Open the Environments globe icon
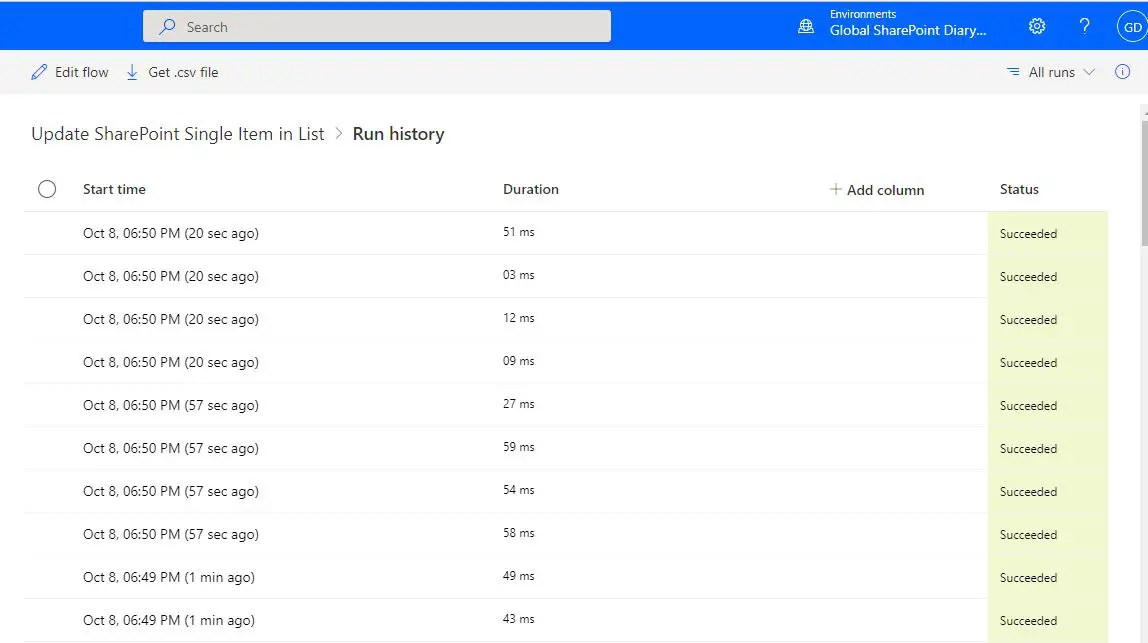The image size is (1148, 643). pos(806,25)
